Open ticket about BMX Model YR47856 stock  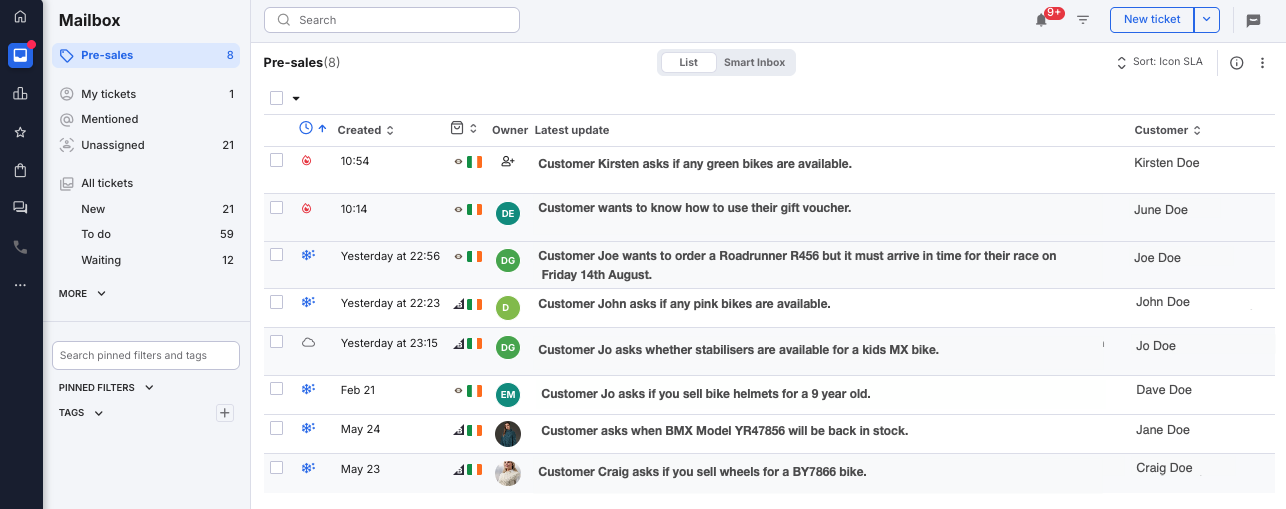point(724,431)
